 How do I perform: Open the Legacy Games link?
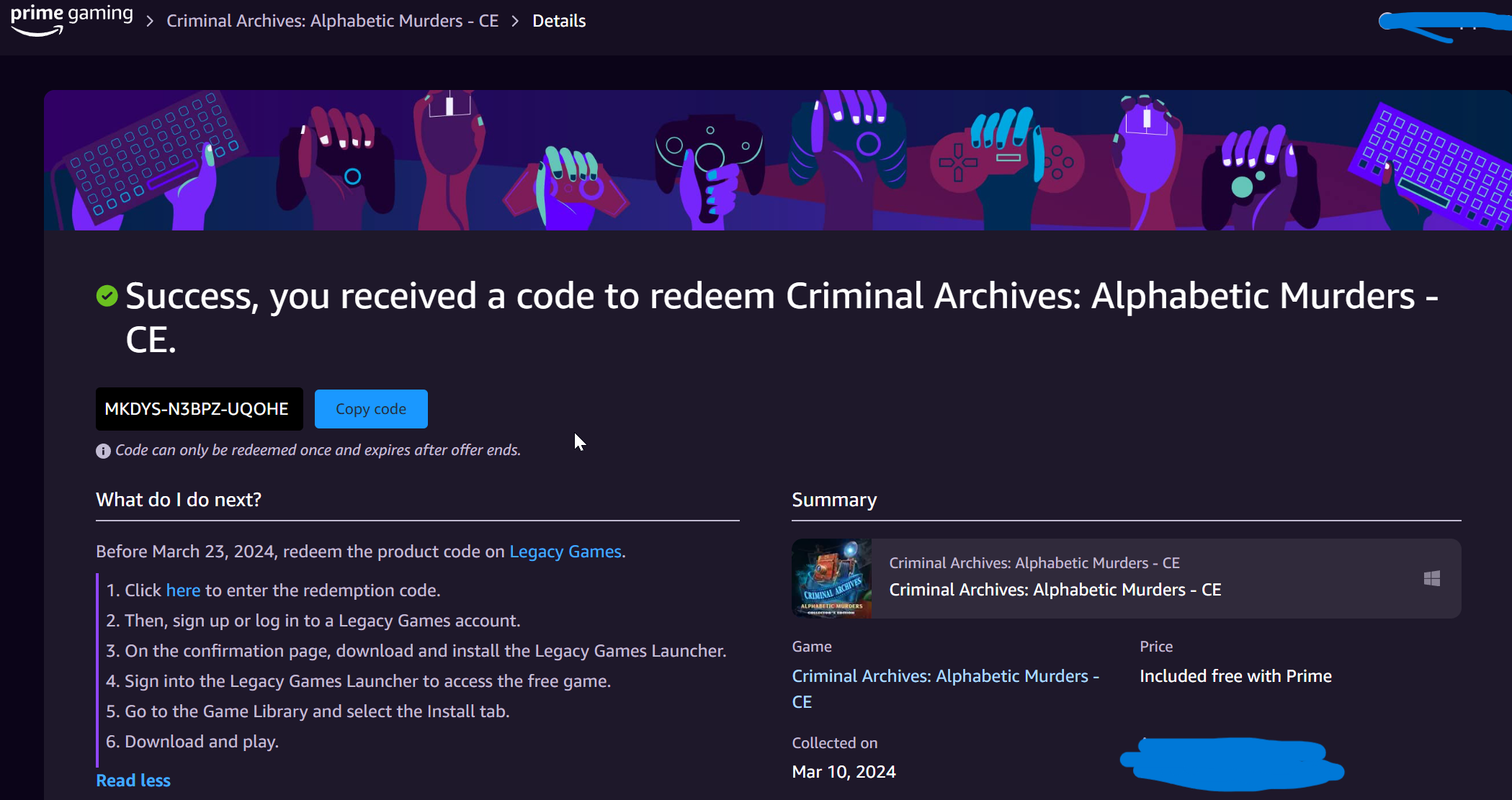pos(565,552)
